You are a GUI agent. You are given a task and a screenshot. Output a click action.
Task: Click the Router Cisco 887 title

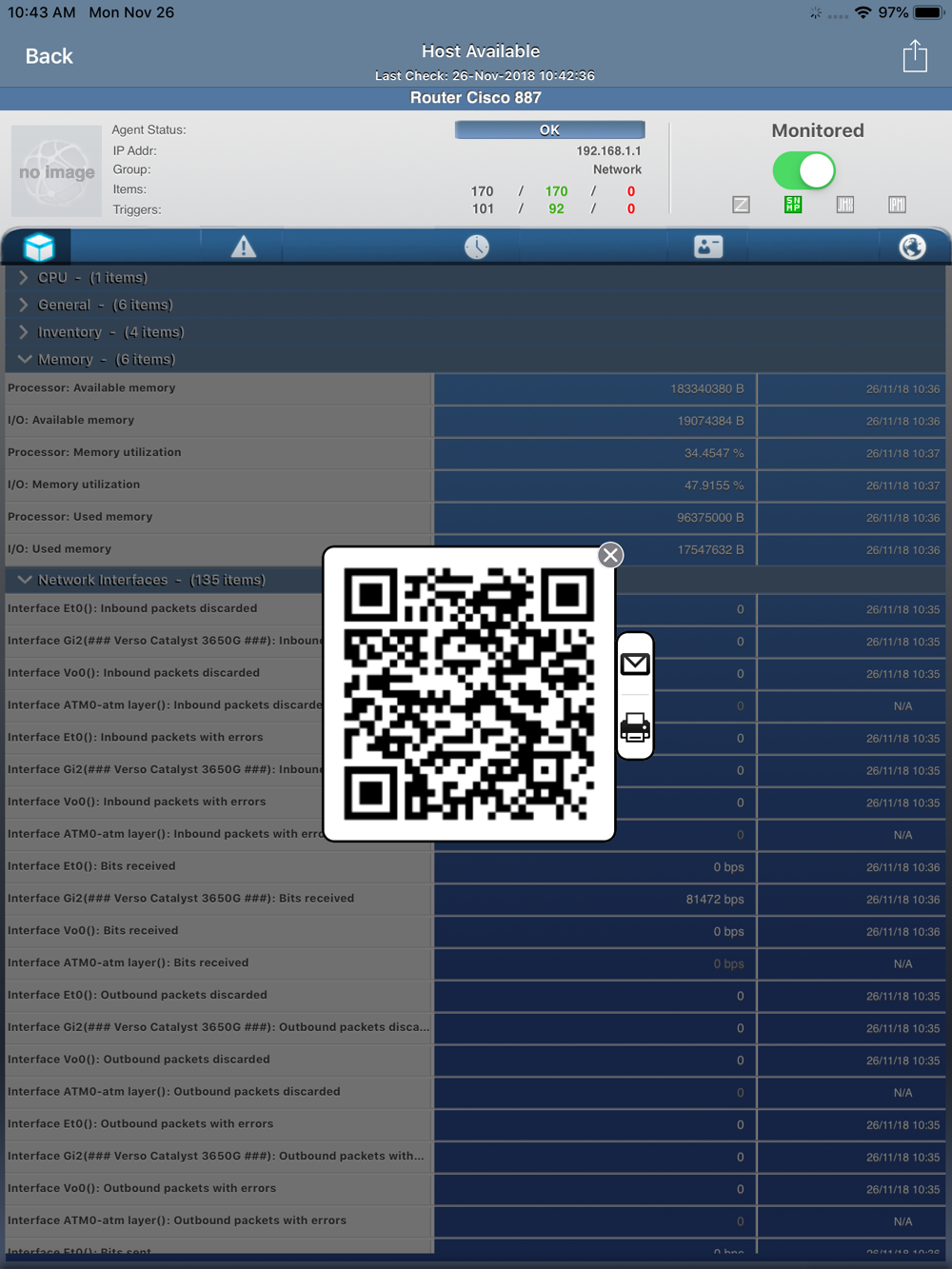click(x=476, y=98)
